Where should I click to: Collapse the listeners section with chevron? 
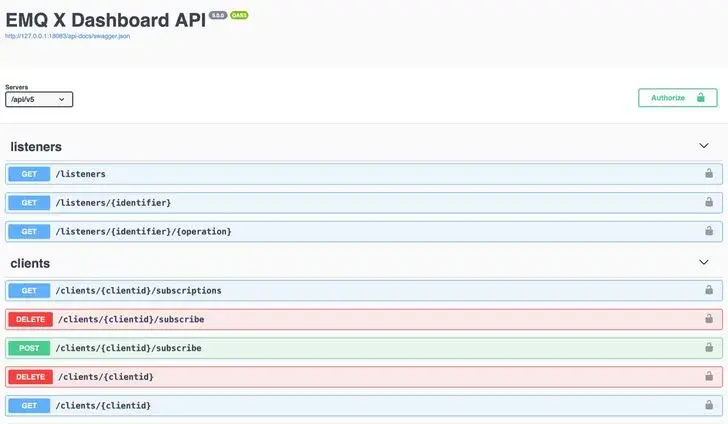[704, 146]
